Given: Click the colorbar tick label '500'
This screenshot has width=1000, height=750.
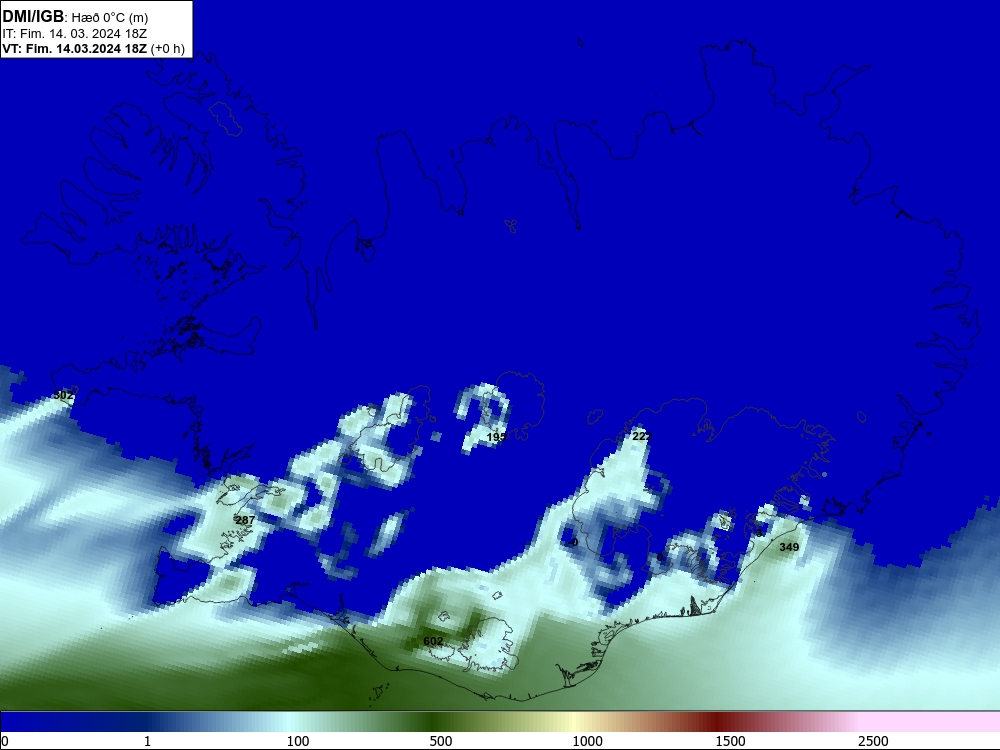Looking at the screenshot, I should coord(441,741).
